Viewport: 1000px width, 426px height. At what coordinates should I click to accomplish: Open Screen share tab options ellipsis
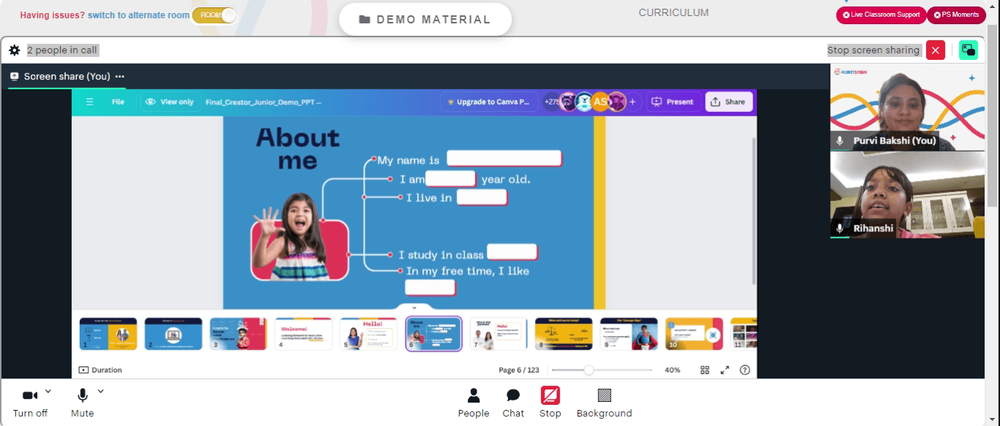tap(119, 77)
